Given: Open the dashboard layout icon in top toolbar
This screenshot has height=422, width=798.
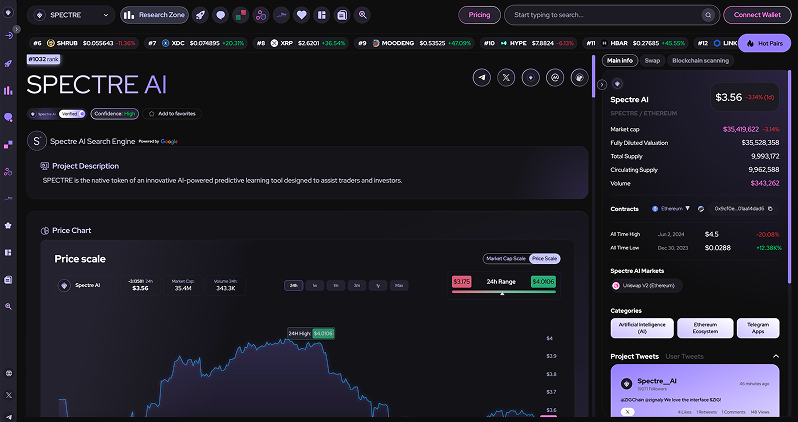Looking at the screenshot, I should pyautogui.click(x=322, y=15).
